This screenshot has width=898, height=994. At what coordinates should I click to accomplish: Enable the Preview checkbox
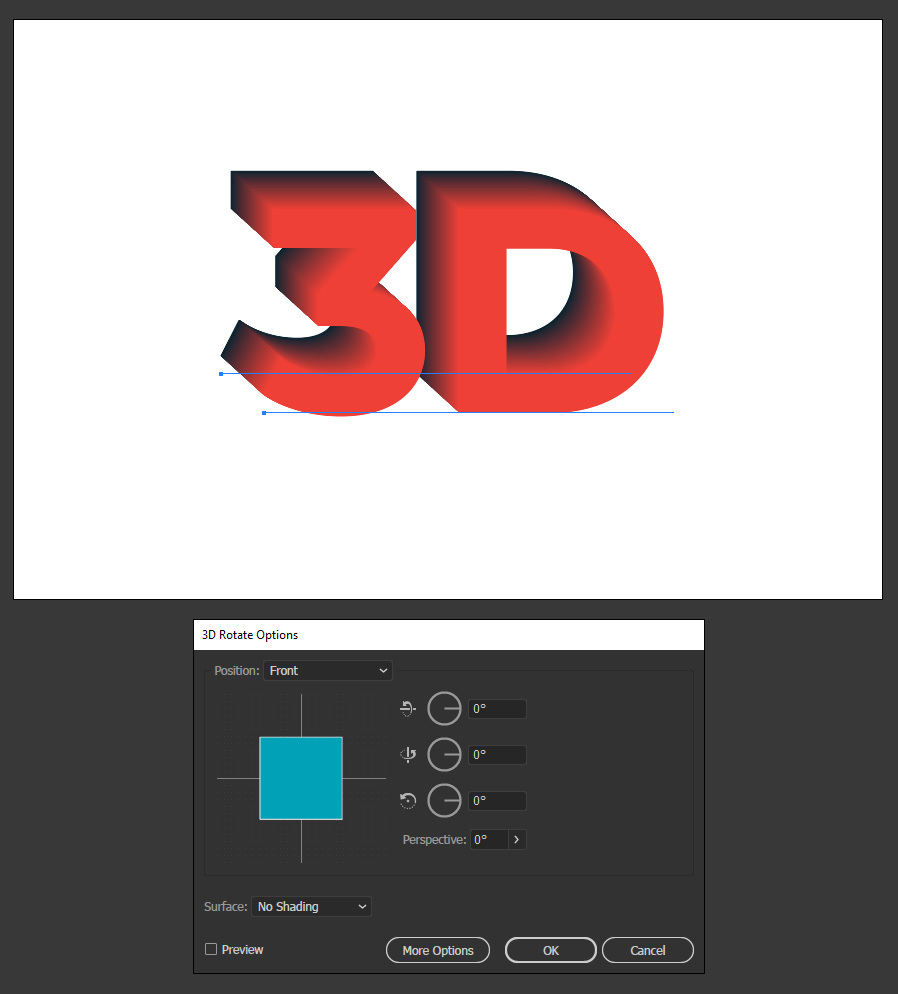tap(211, 949)
